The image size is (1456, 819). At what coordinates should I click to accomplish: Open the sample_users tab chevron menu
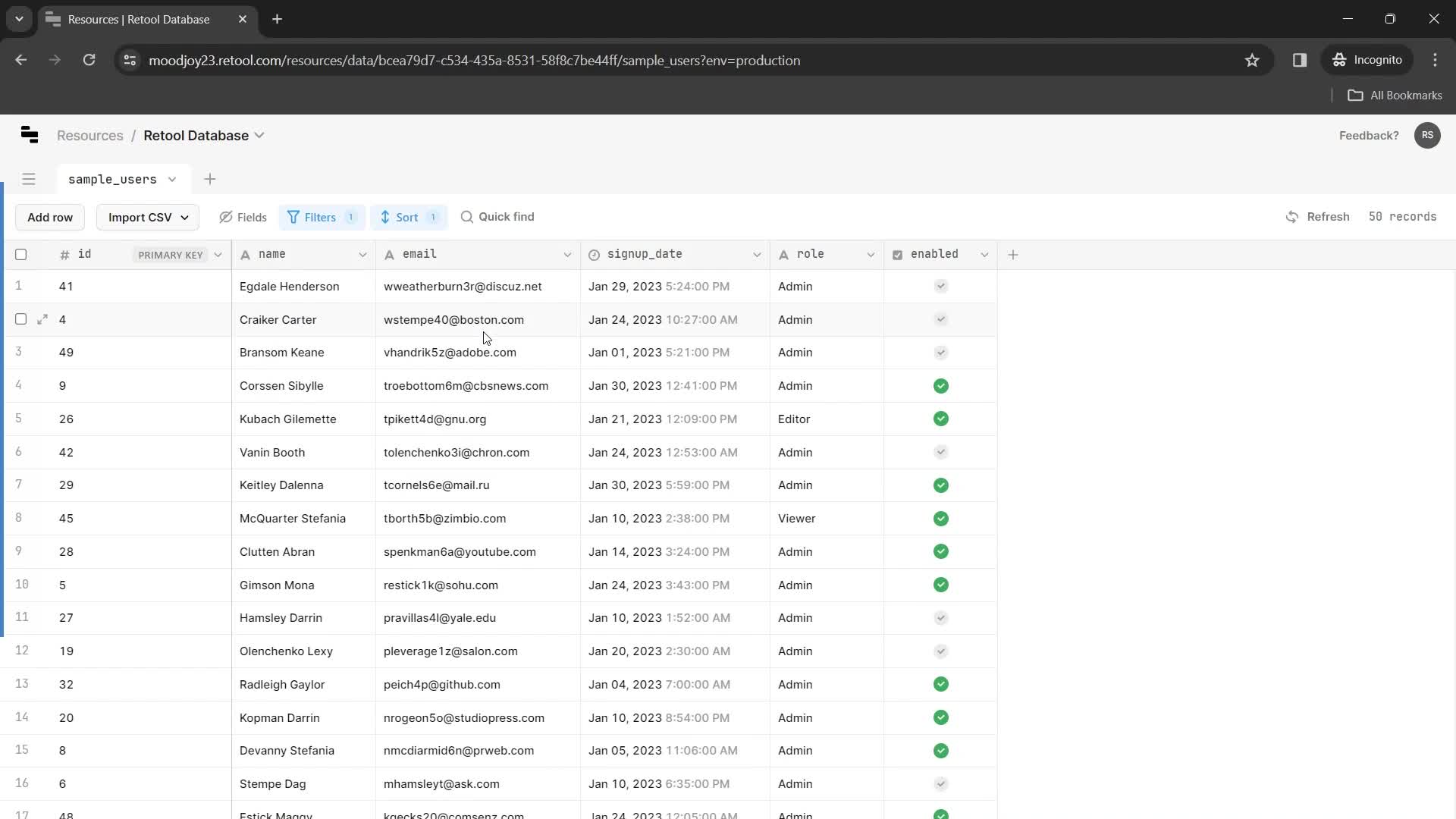point(172,179)
